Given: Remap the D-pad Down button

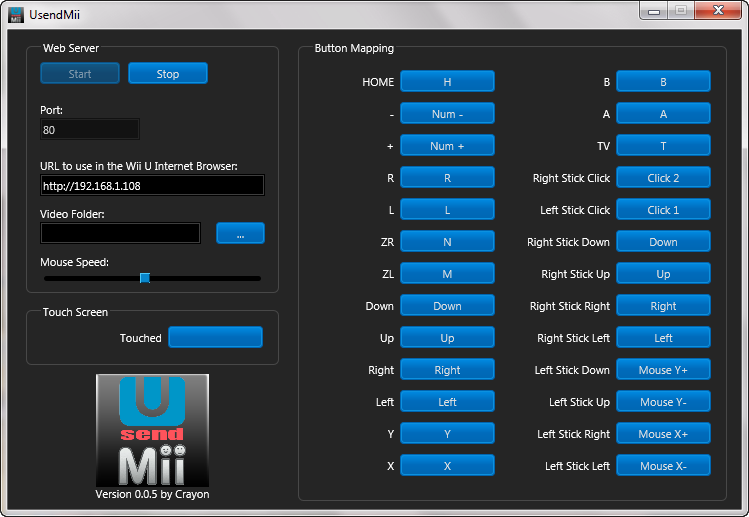Looking at the screenshot, I should pos(447,305).
